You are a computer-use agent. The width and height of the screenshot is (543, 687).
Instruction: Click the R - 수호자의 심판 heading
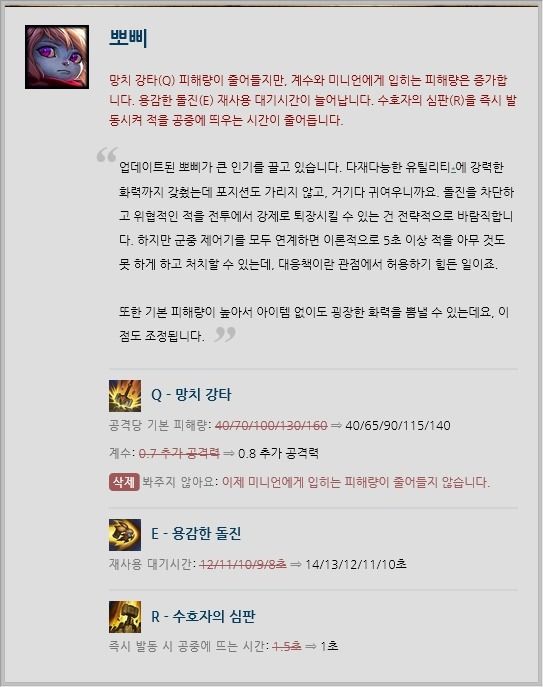(203, 616)
